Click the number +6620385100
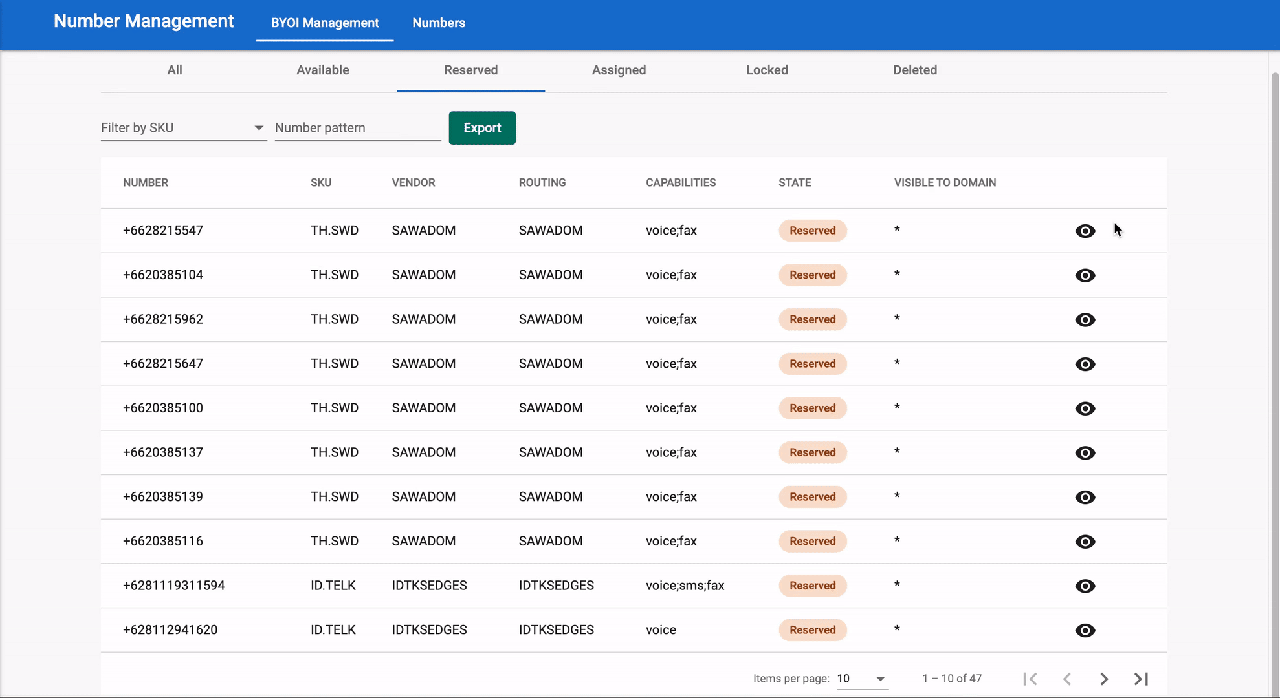1280x698 pixels. tap(163, 408)
